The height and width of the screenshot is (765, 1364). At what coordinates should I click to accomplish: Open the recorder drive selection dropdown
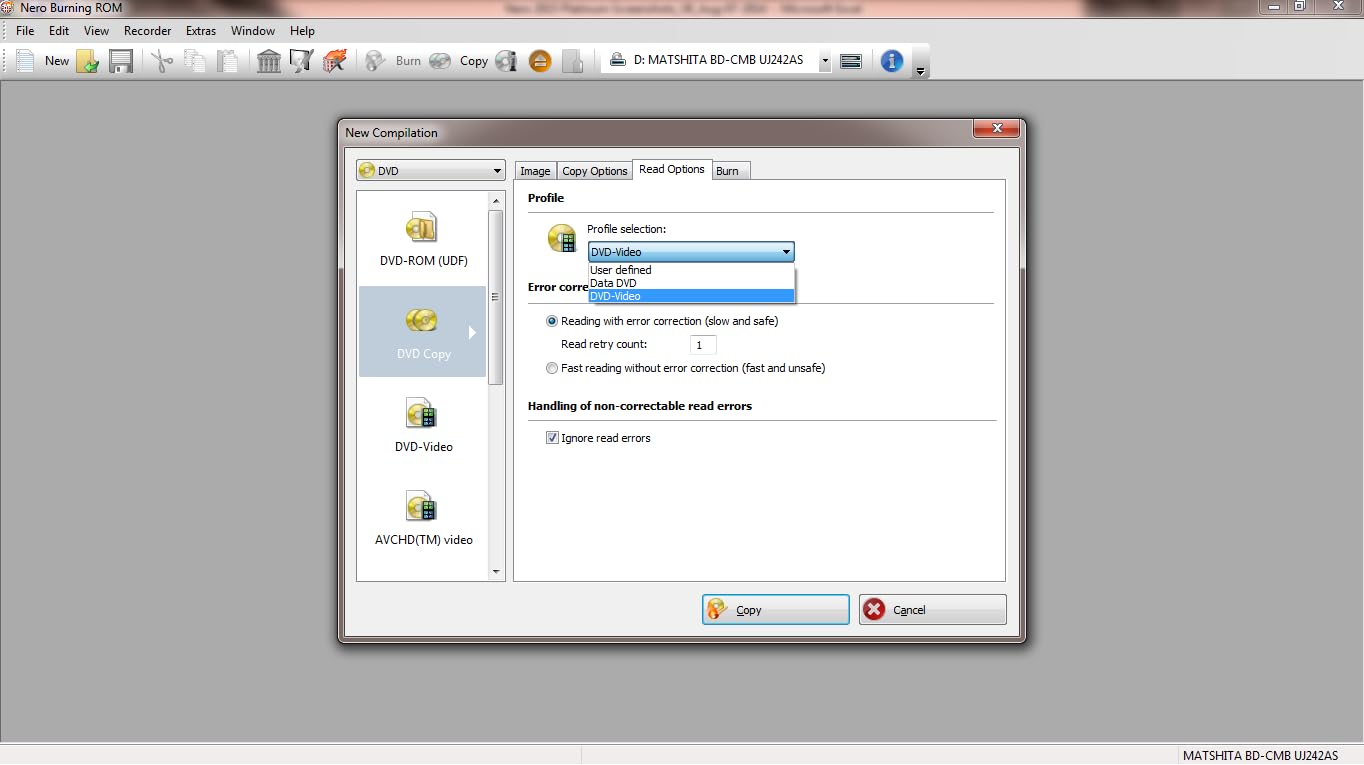[x=825, y=61]
